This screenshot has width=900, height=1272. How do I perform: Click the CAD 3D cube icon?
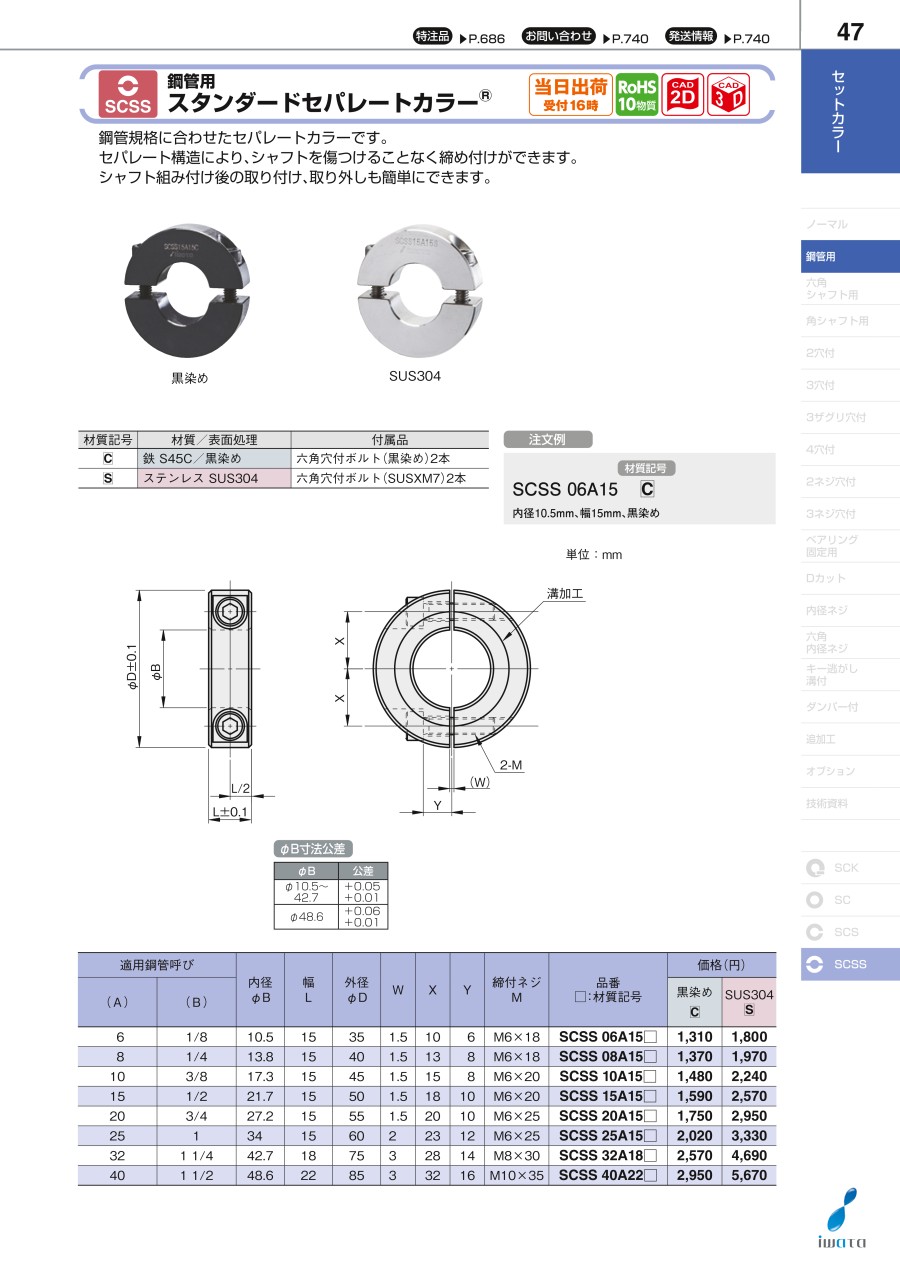coord(728,94)
